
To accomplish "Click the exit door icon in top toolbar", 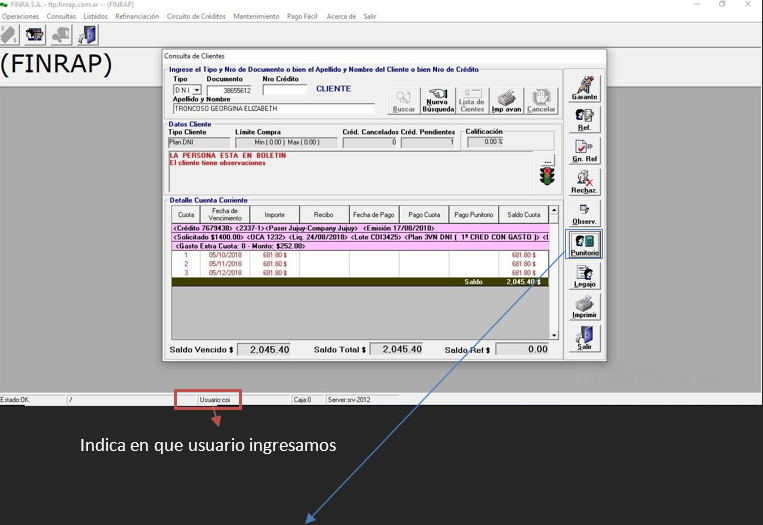I will click(x=88, y=36).
